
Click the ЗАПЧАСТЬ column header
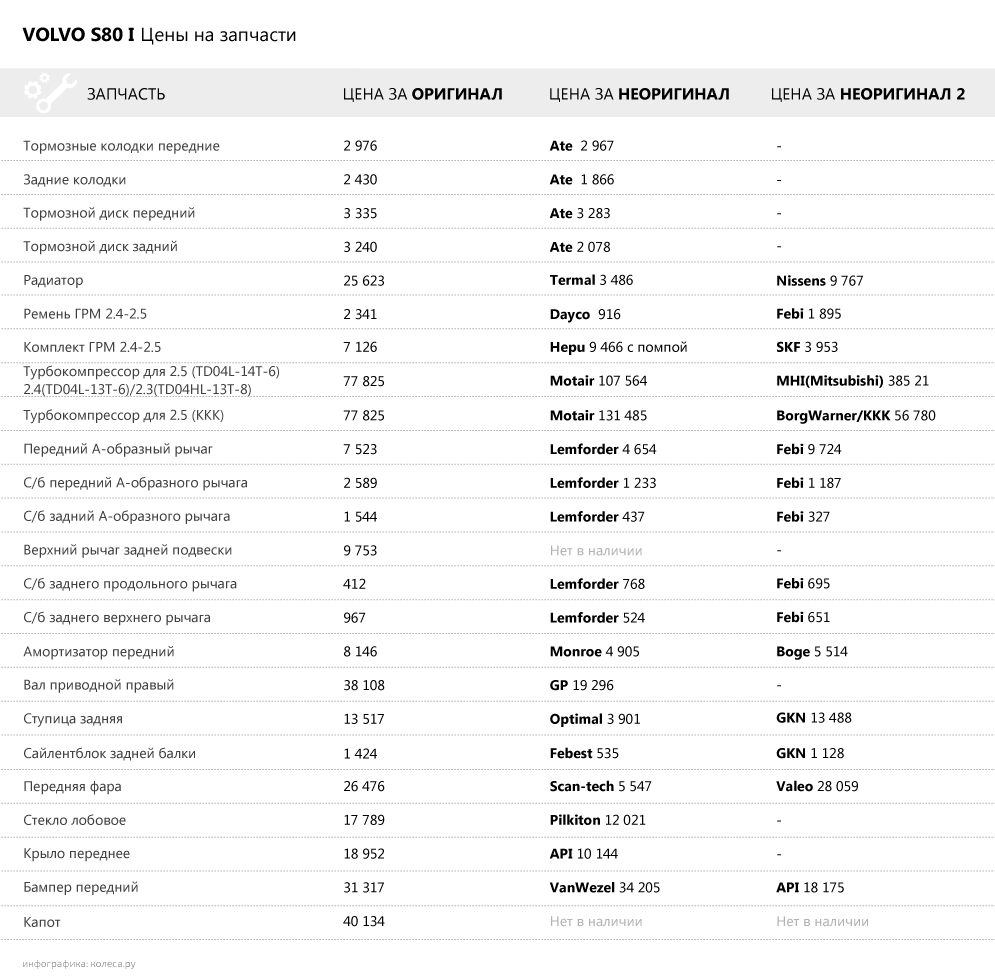pyautogui.click(x=126, y=94)
